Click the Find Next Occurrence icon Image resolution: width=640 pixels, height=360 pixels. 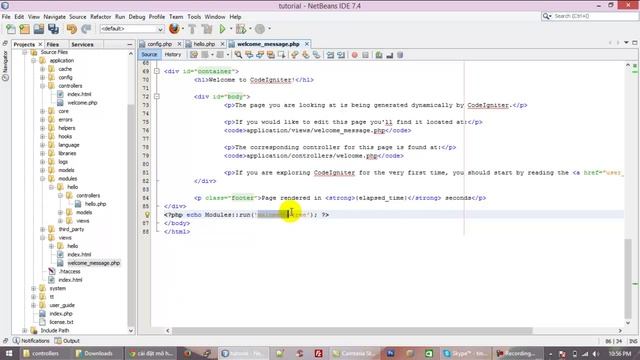[x=260, y=55]
